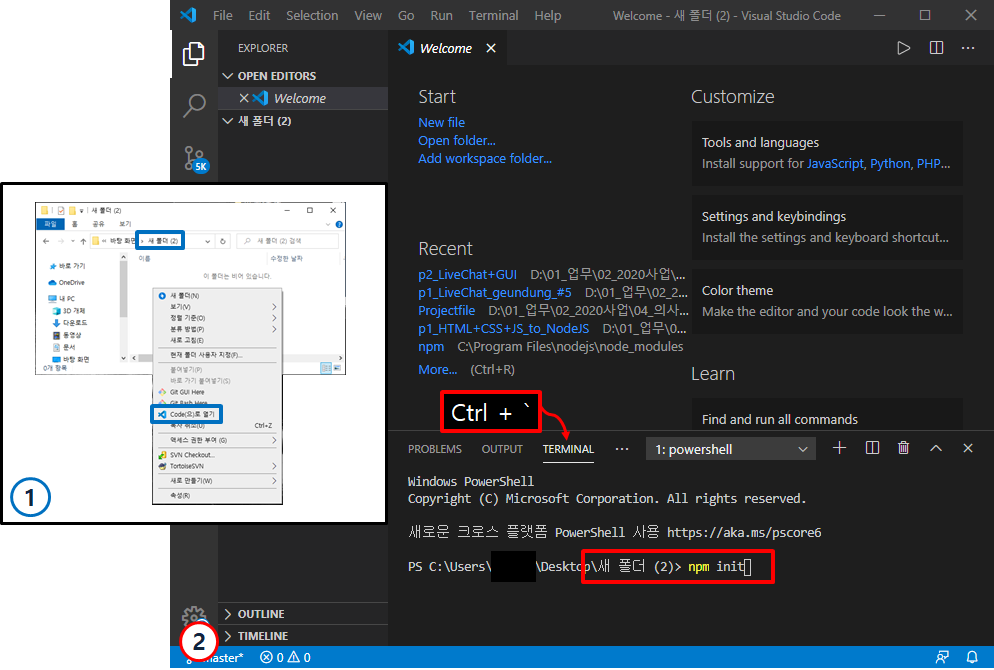The height and width of the screenshot is (670, 994).
Task: Click the Run play icon in editor toolbar
Action: [903, 48]
